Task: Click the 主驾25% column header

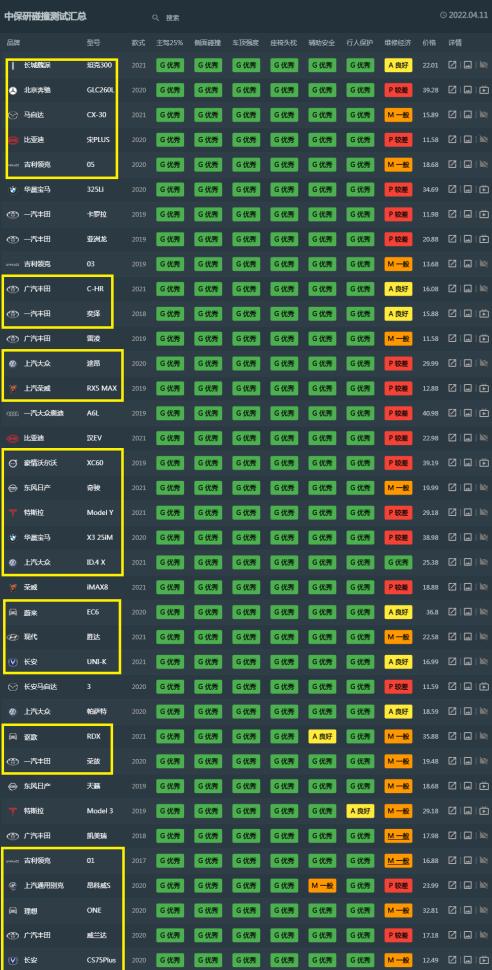Action: (x=170, y=43)
